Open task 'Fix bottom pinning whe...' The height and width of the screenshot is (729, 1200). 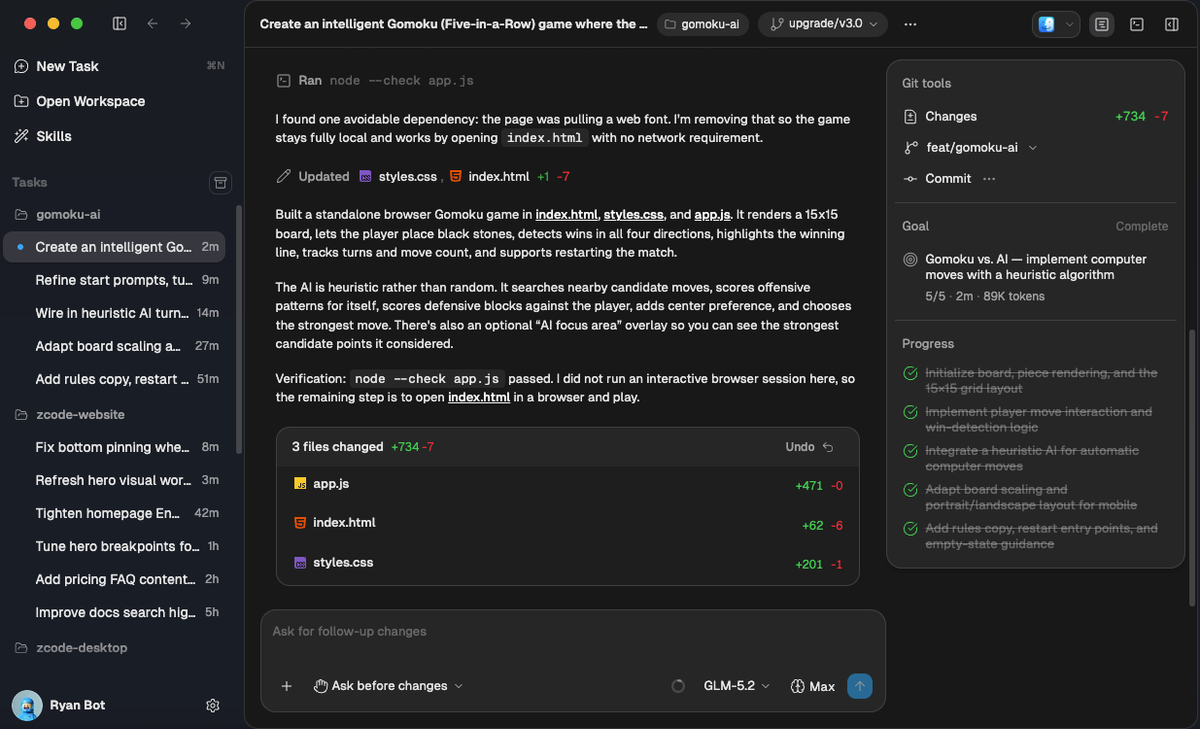point(115,447)
